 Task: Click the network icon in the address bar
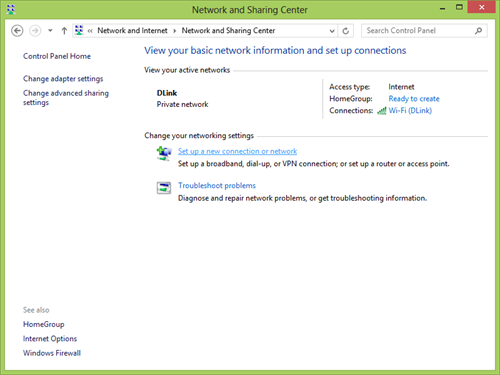[79, 30]
